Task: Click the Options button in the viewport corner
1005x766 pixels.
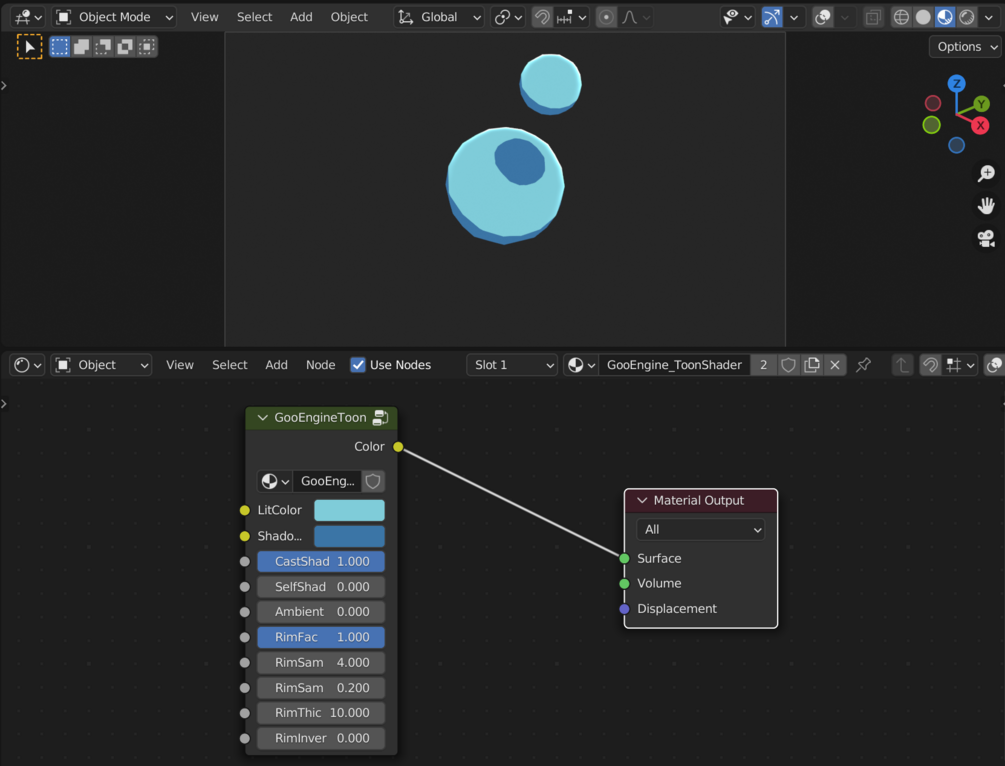Action: pyautogui.click(x=963, y=46)
